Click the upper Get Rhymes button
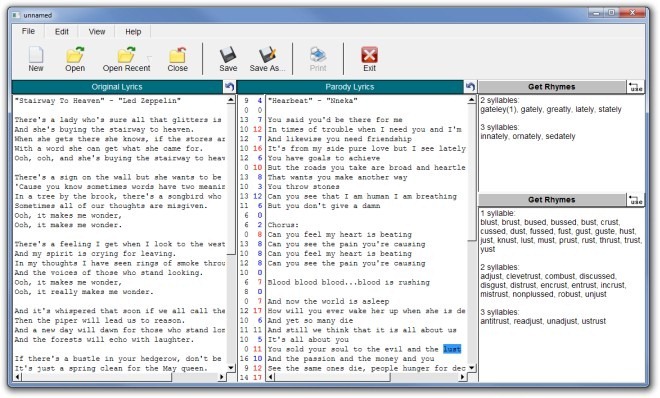This screenshot has height=398, width=660. 552,87
